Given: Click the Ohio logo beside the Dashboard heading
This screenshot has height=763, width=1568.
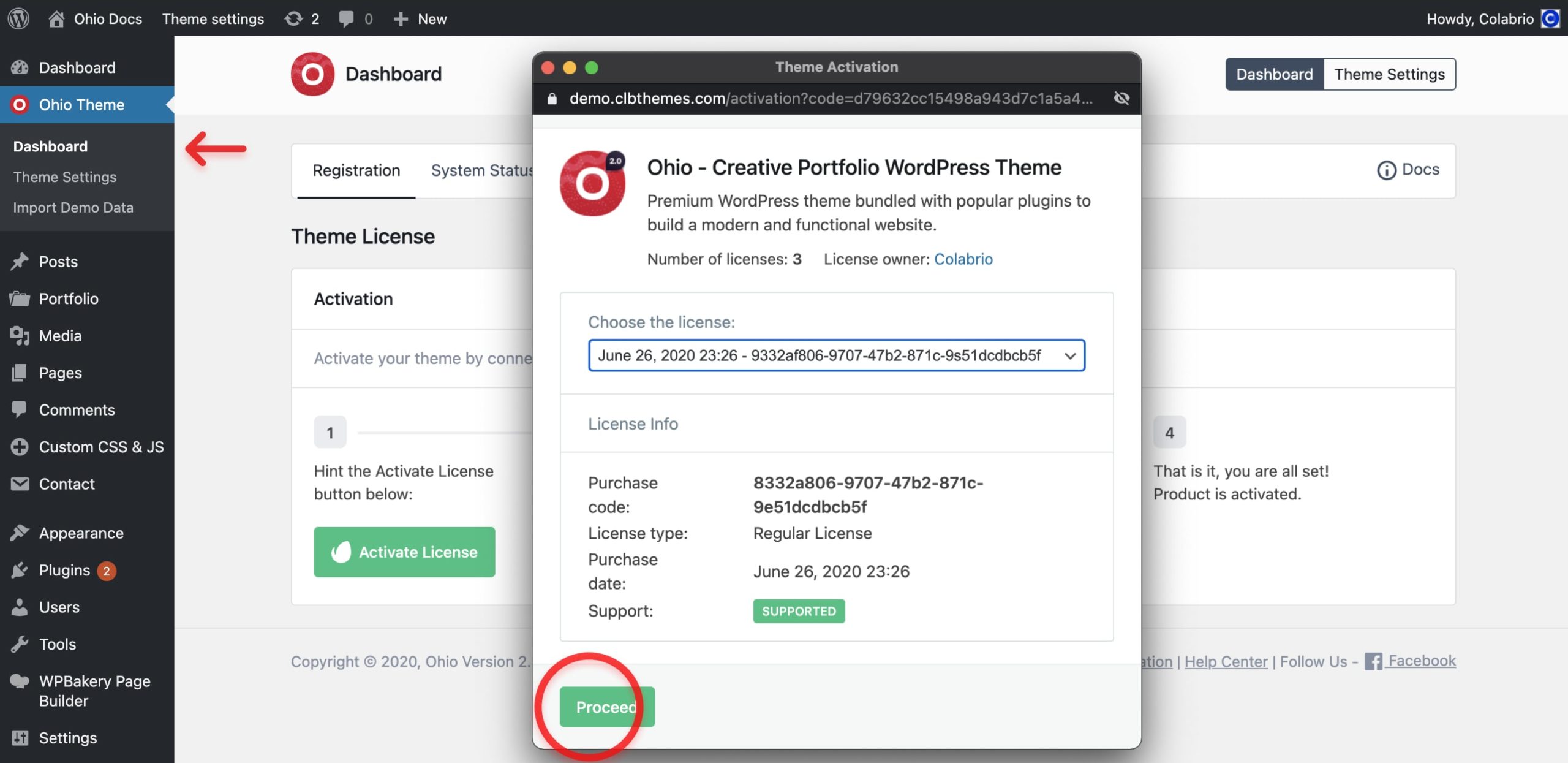Looking at the screenshot, I should pos(312,74).
